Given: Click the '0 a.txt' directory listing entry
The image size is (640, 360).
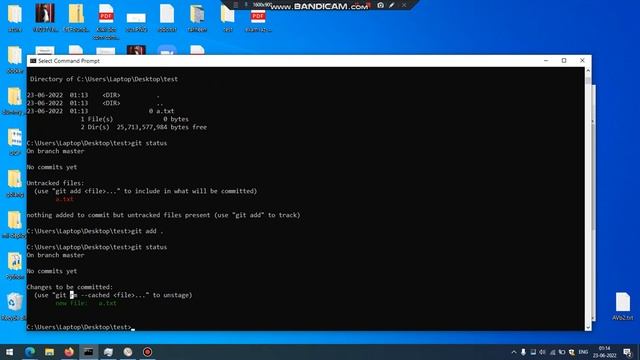Looking at the screenshot, I should pos(162,111).
